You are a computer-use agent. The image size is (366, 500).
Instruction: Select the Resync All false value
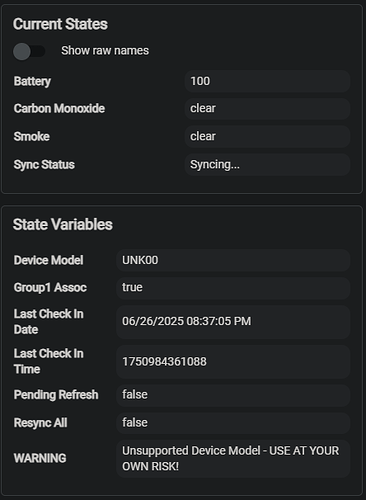pos(233,423)
